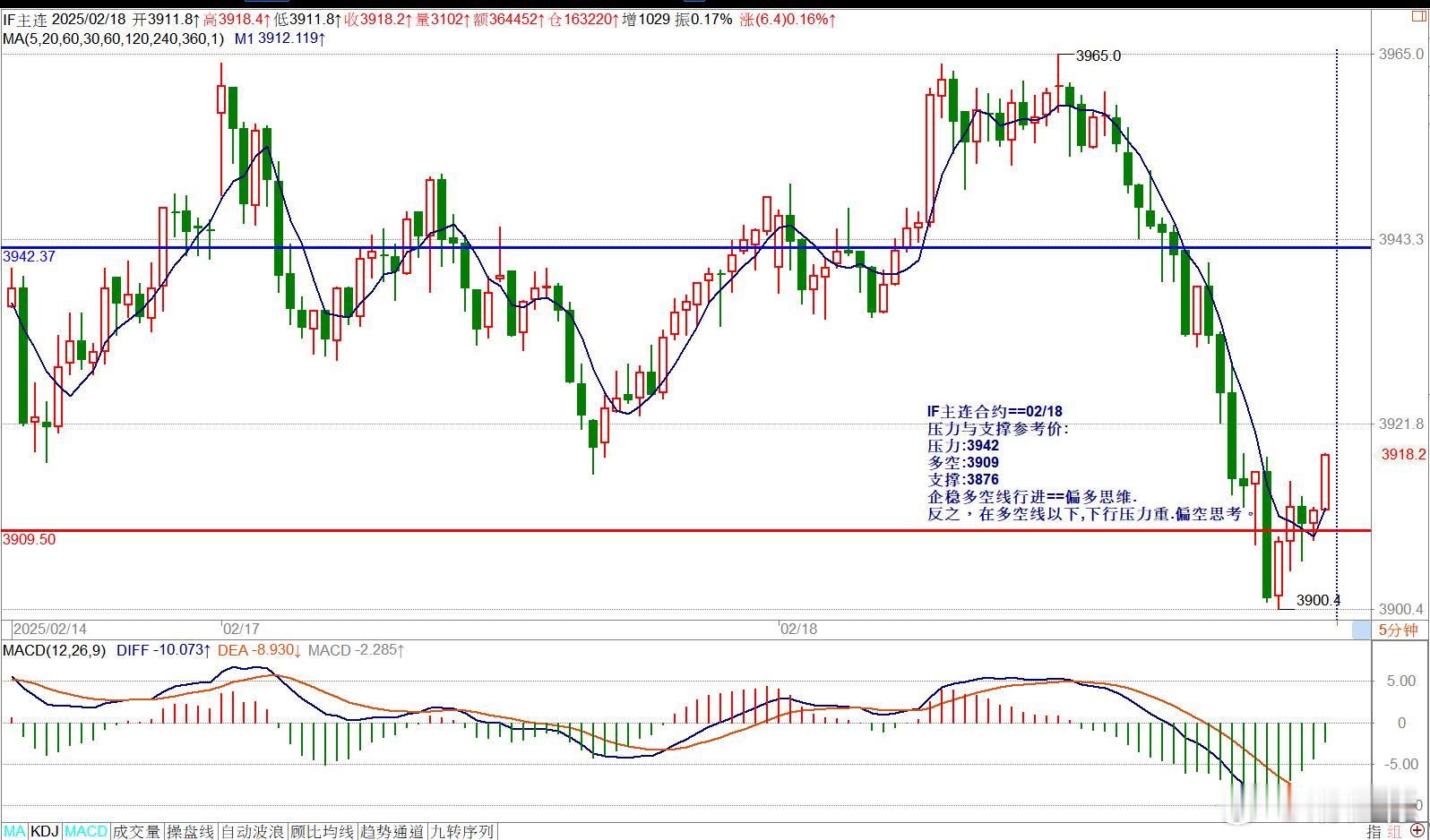Select the MACD indicator tab

86,831
